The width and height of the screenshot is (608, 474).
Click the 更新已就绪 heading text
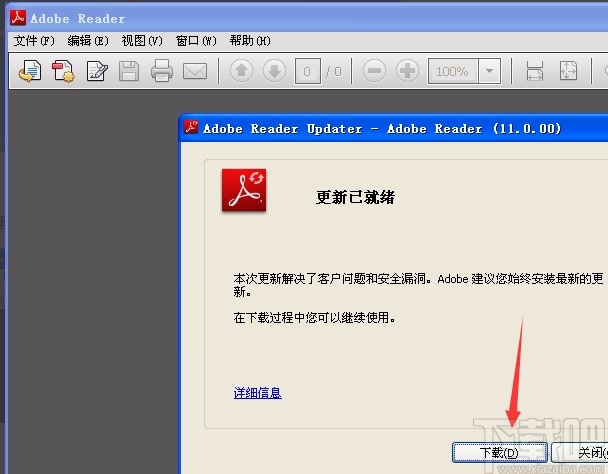coord(355,197)
